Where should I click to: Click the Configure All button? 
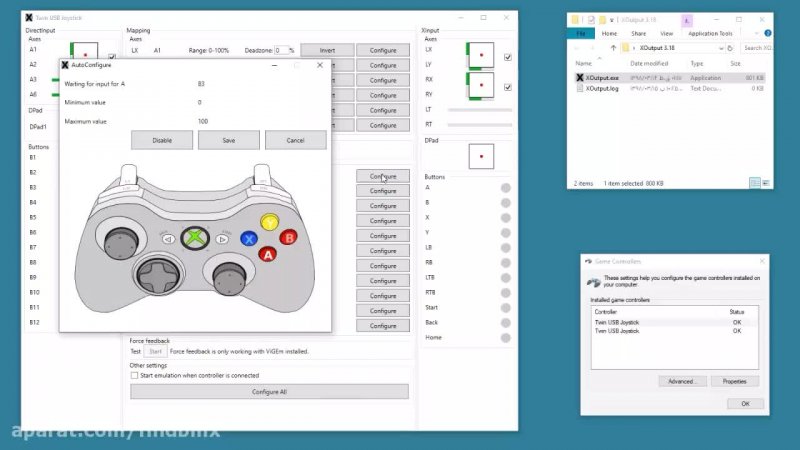(269, 391)
